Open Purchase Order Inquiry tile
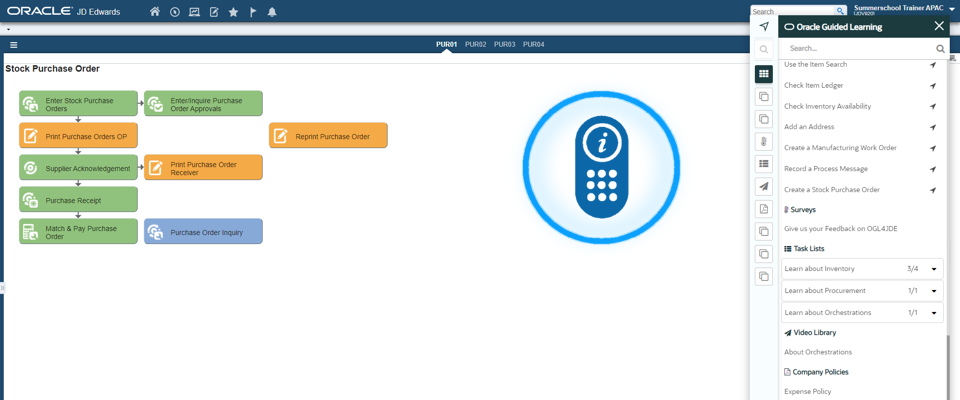960x400 pixels. tap(203, 231)
